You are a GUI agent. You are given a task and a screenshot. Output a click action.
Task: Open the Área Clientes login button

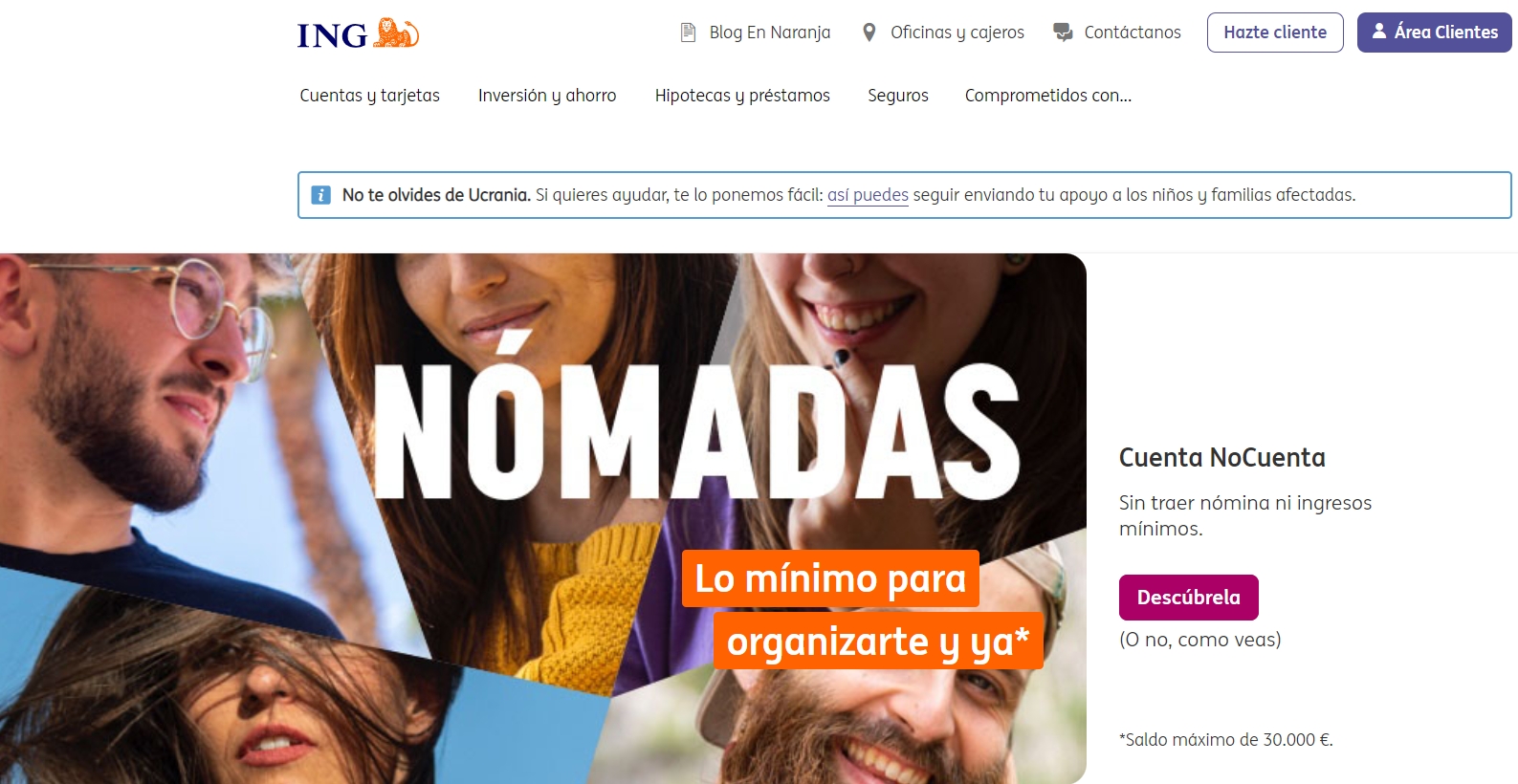[1434, 33]
